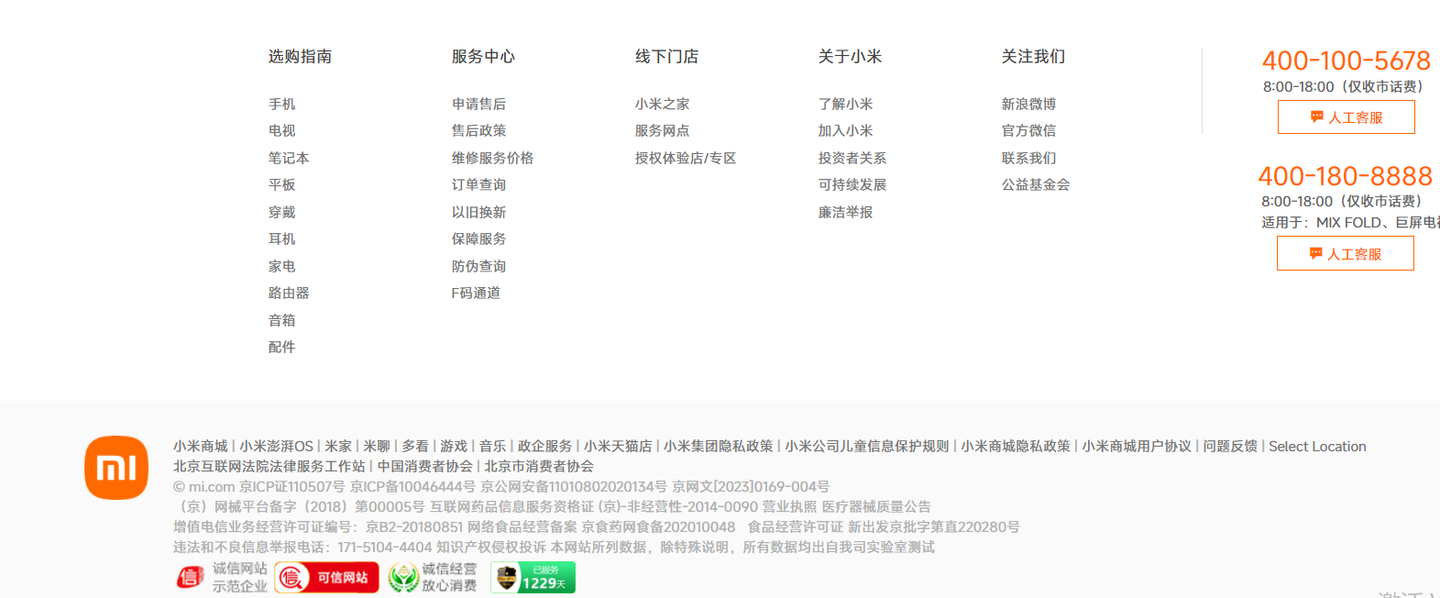
Task: Open the F码通道 link
Action: [x=476, y=293]
